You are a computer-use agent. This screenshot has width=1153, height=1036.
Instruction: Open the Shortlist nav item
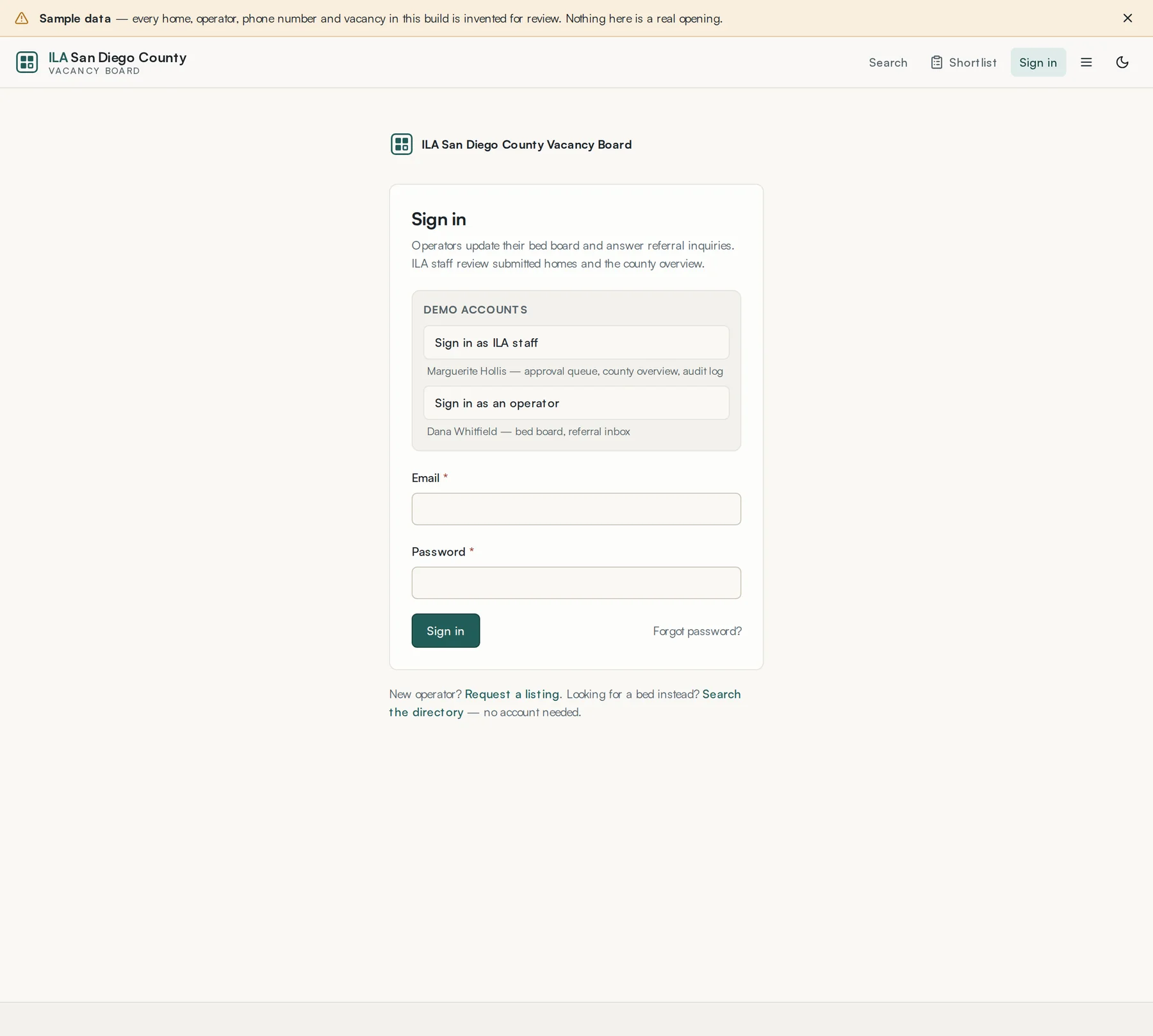coord(963,62)
